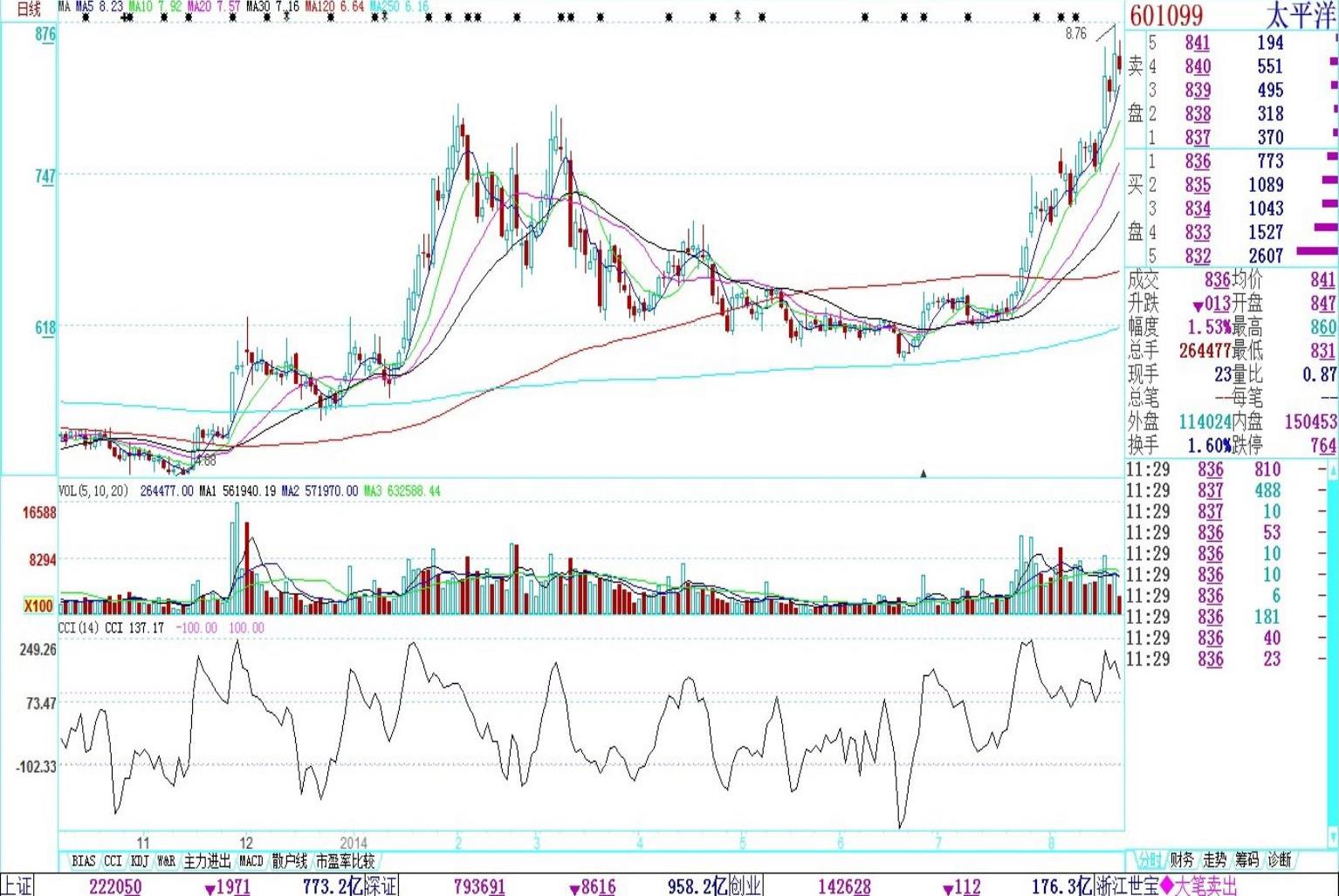The image size is (1339, 896).
Task: Open the 筹码 panel tab
Action: [x=1246, y=860]
